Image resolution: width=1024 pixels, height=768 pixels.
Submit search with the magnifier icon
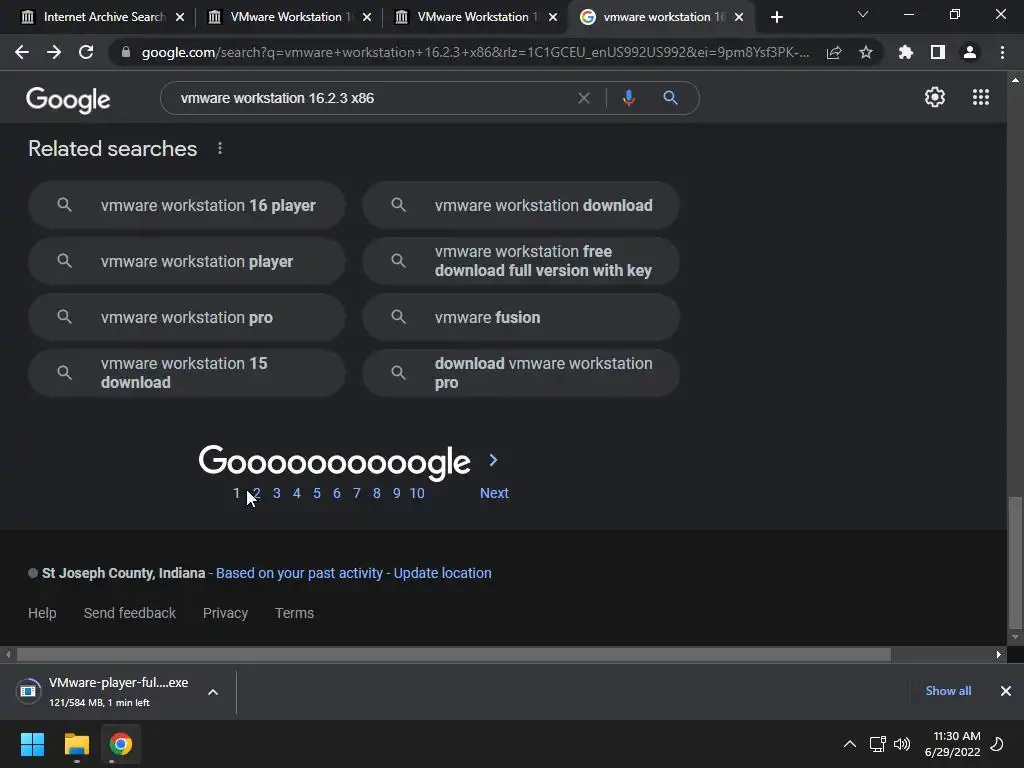[x=670, y=98]
